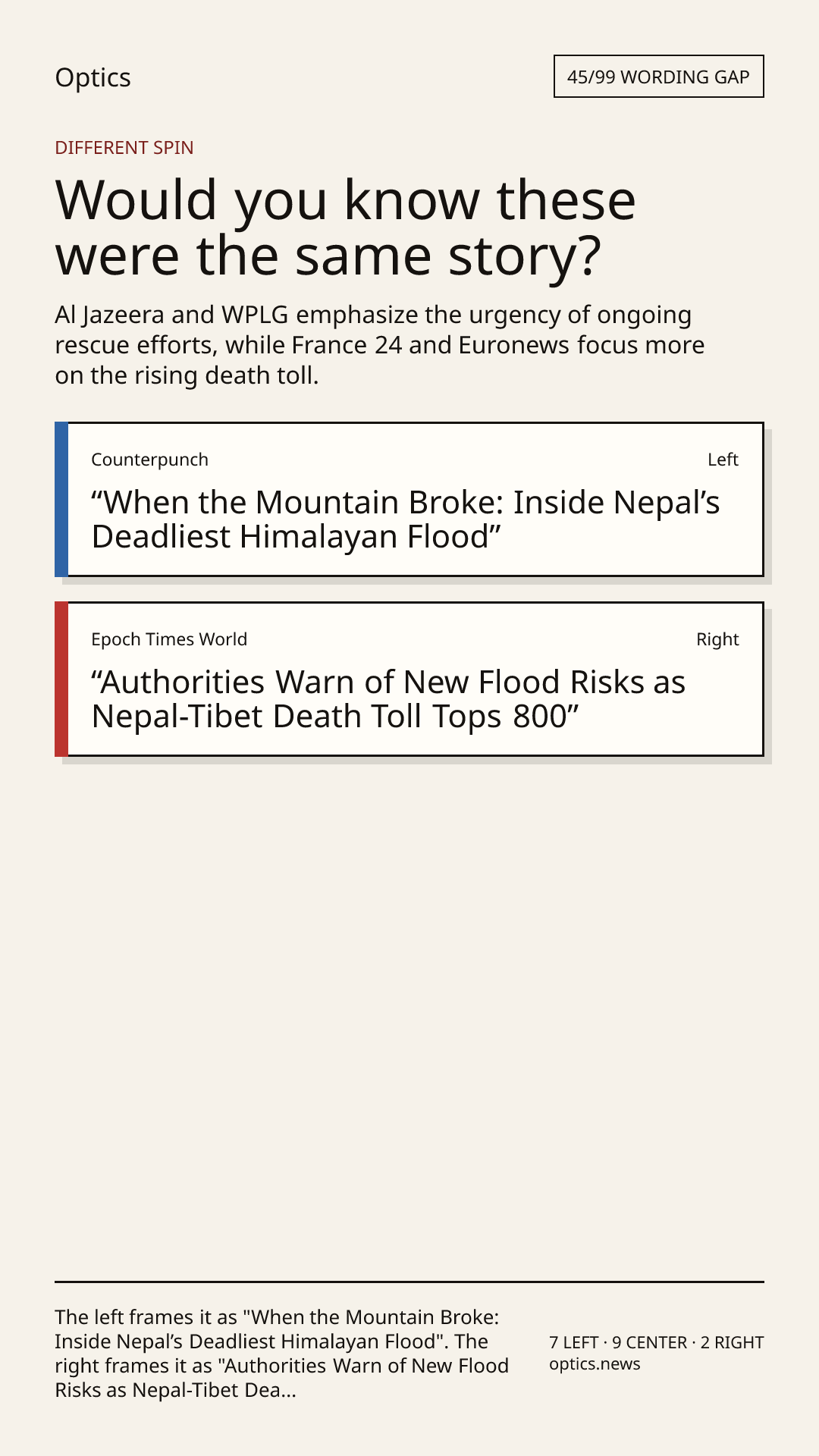The image size is (819, 1456).
Task: Open 'Authorities Warn of New Flood Risks' headline
Action: (x=388, y=699)
